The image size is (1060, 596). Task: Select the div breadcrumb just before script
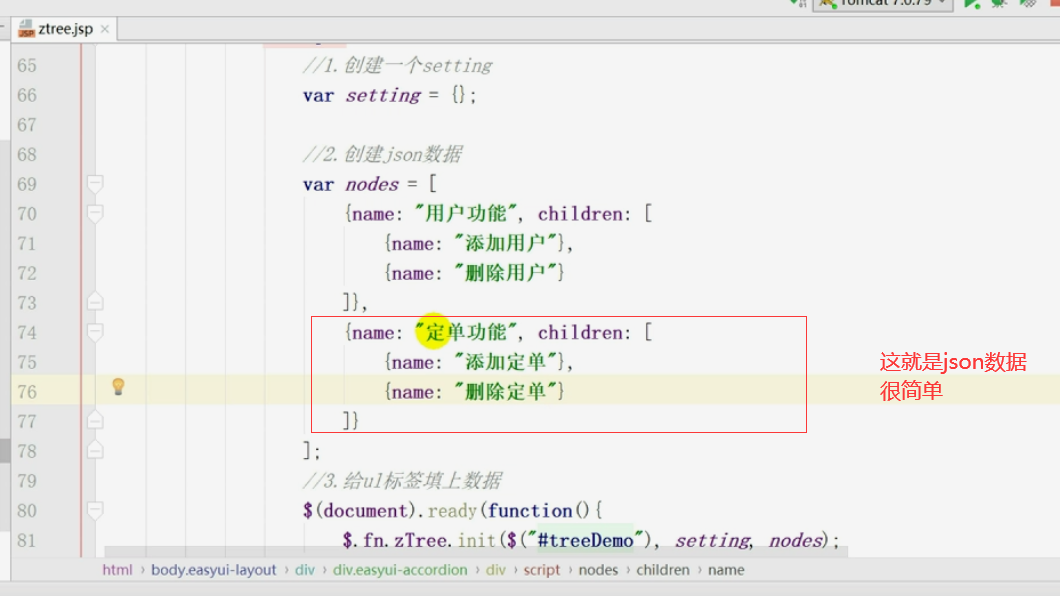[496, 570]
